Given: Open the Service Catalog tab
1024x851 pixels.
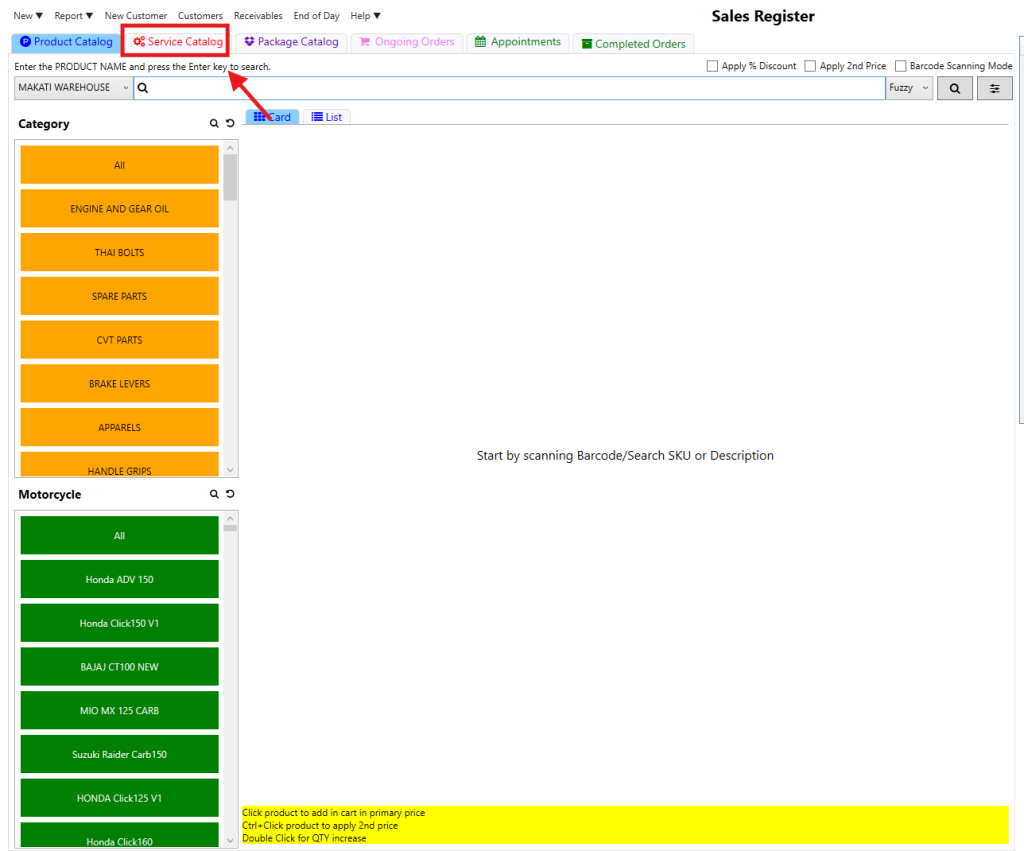Looking at the screenshot, I should tap(179, 42).
